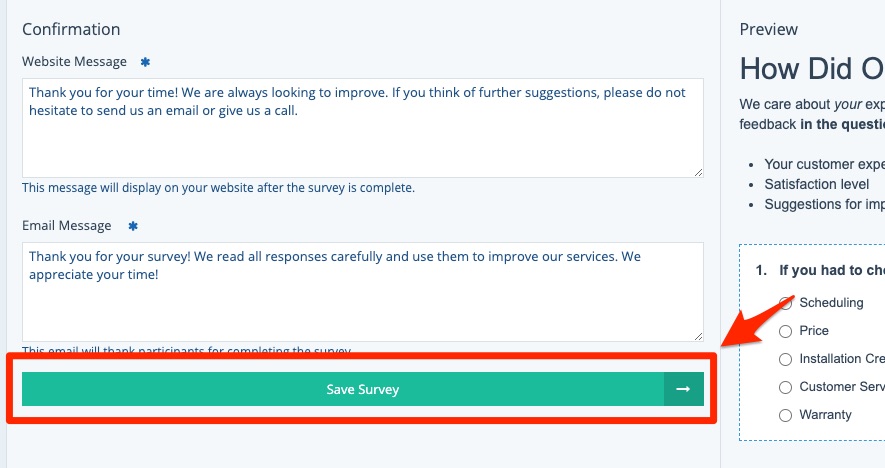Image resolution: width=885 pixels, height=468 pixels.
Task: Click the arrow icon on Save Survey
Action: [684, 389]
